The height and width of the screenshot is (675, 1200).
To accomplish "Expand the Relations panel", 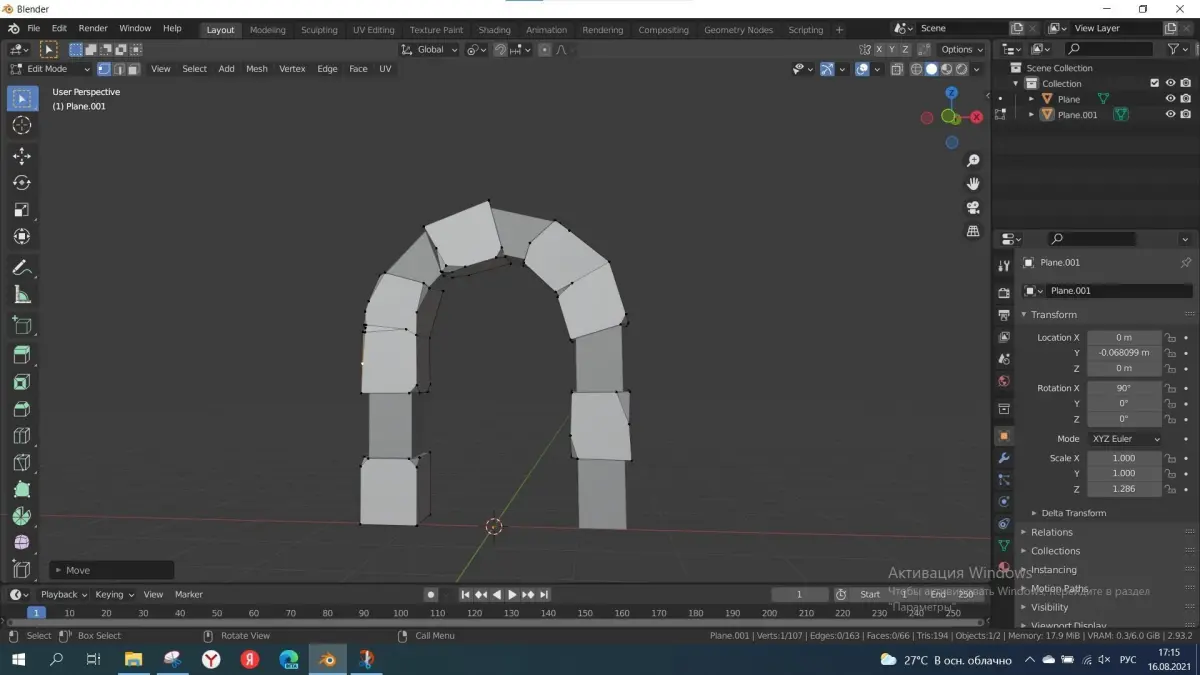I will (1052, 532).
